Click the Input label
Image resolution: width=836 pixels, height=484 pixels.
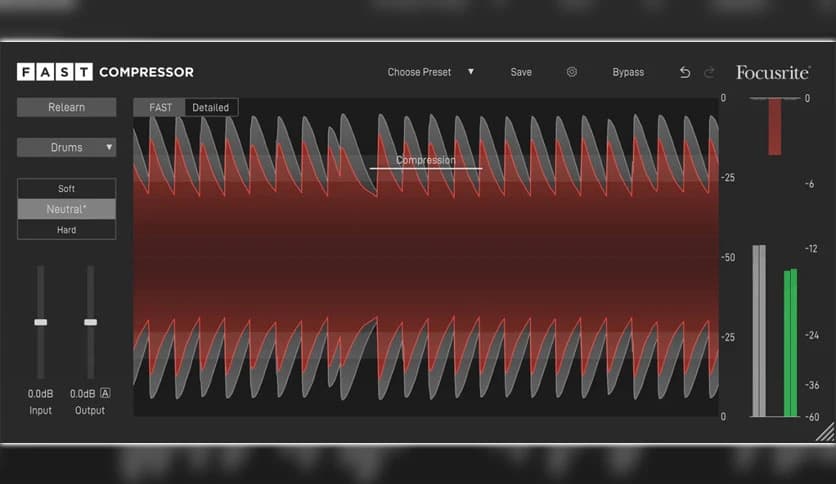pos(41,410)
